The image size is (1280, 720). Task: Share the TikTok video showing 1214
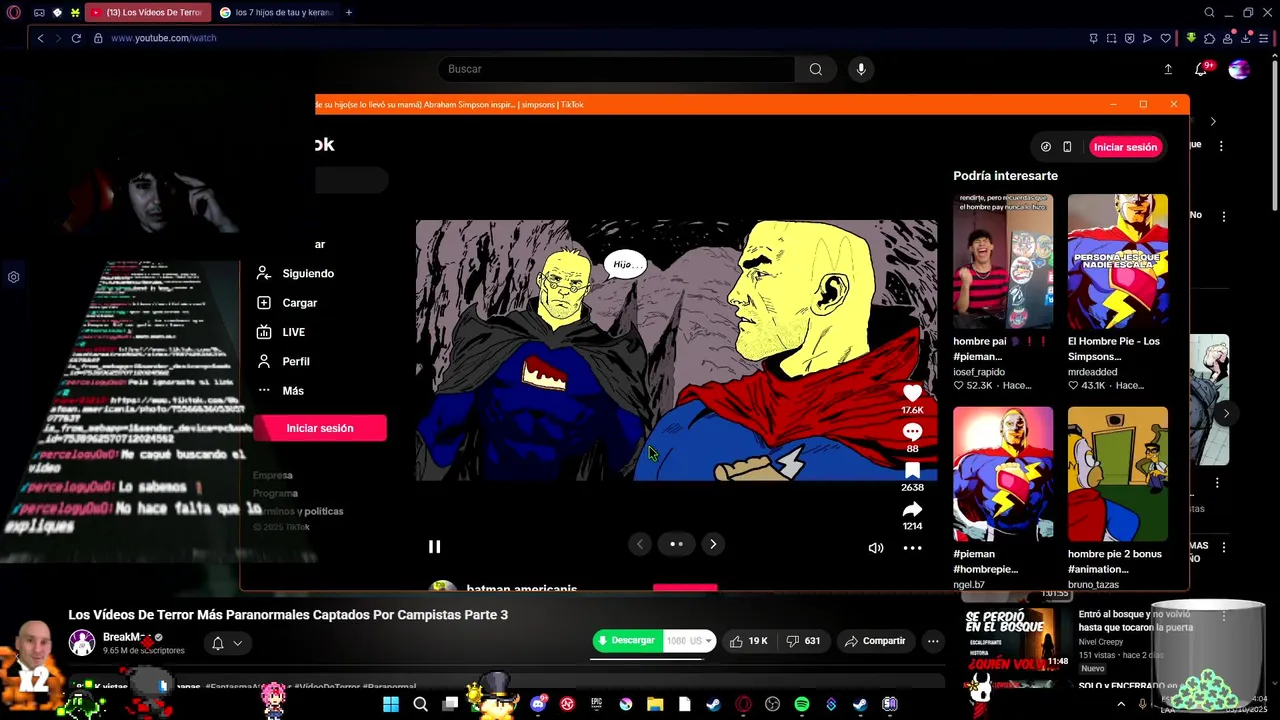click(x=912, y=510)
